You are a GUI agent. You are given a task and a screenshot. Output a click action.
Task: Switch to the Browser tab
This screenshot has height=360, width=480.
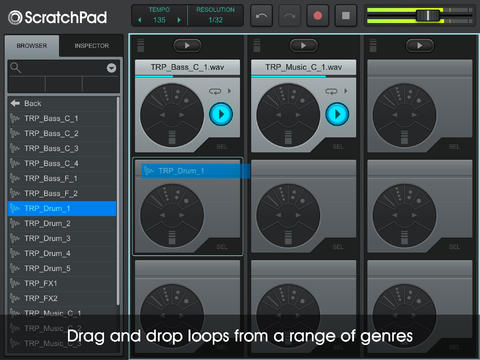(x=32, y=46)
